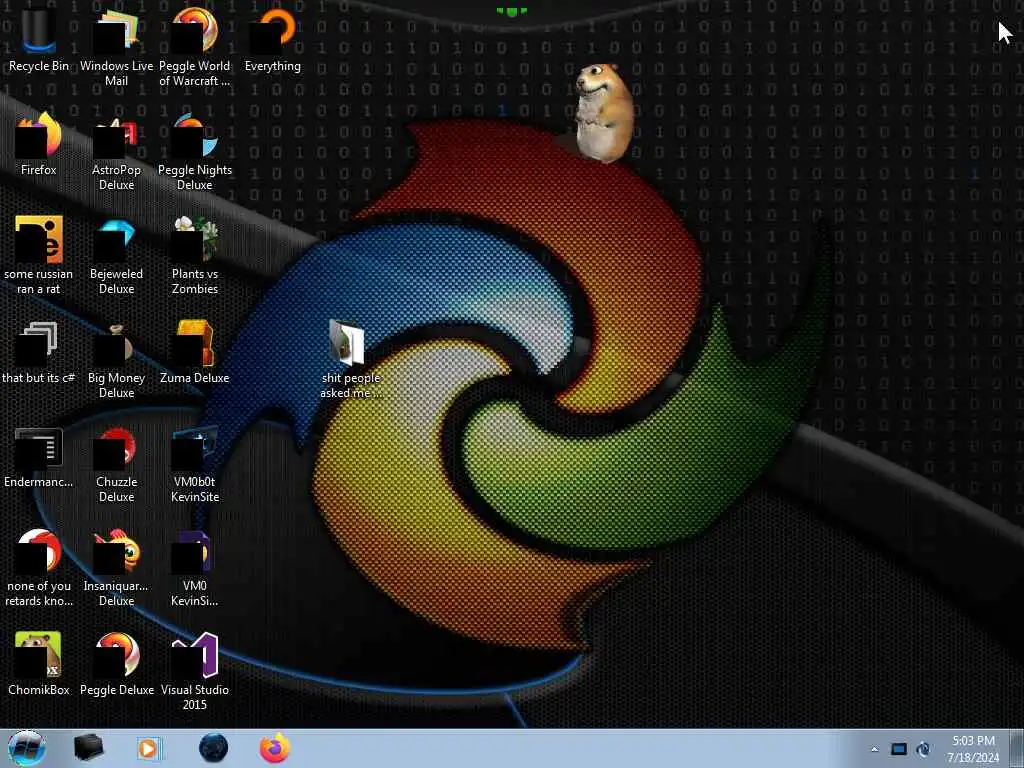Select the 'that but its c#' icon
The width and height of the screenshot is (1024, 768).
point(39,352)
